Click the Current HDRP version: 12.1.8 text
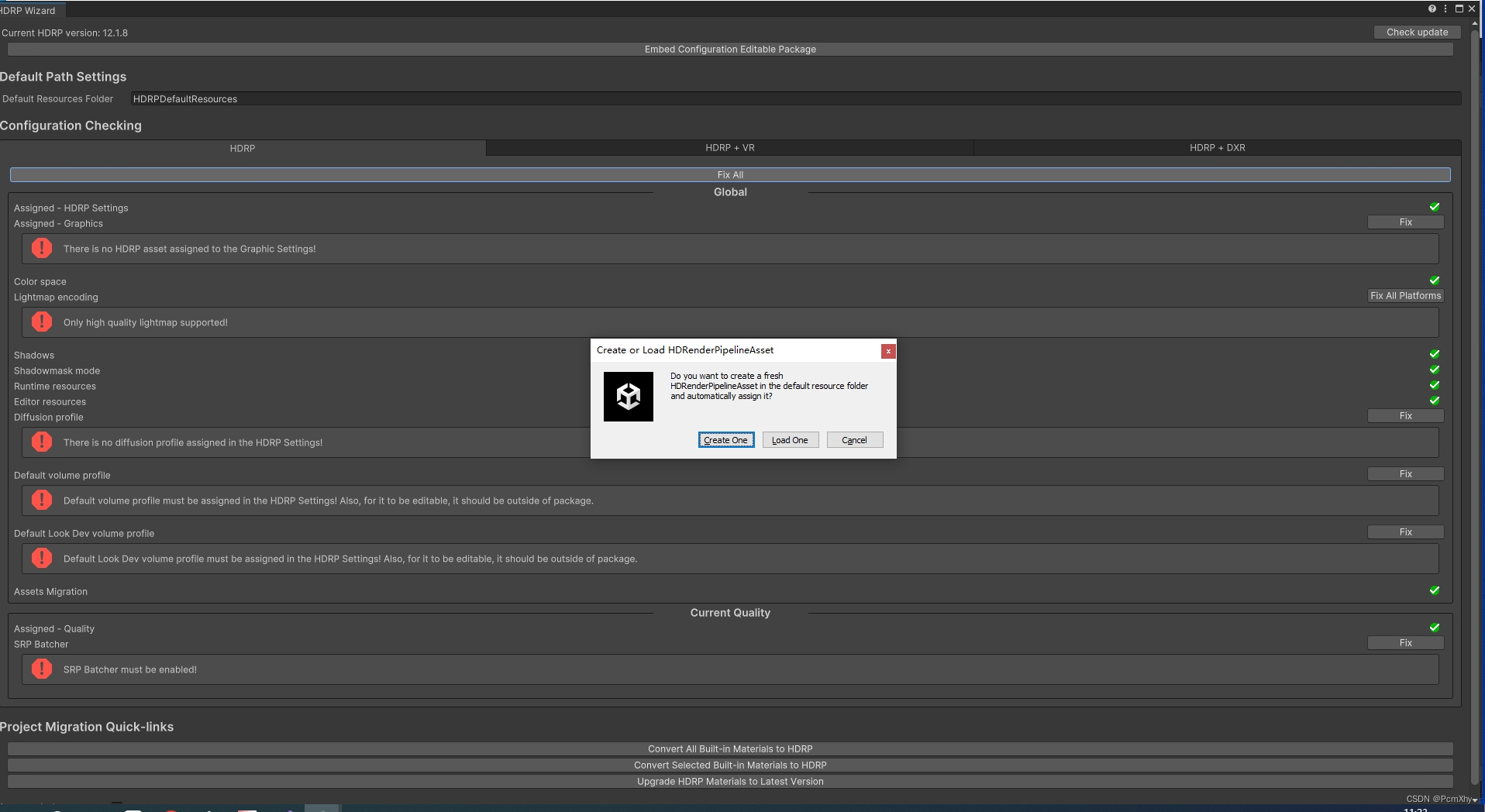The image size is (1485, 812). (64, 33)
